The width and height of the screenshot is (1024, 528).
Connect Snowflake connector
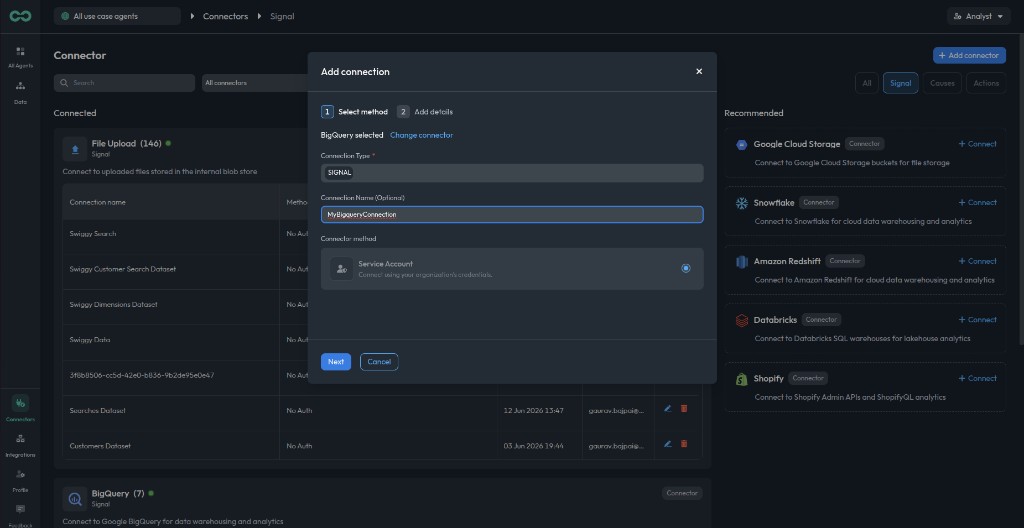977,203
